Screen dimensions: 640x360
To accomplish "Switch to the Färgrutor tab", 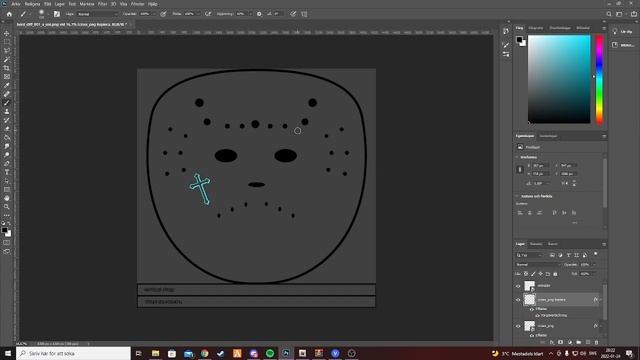I will click(536, 28).
